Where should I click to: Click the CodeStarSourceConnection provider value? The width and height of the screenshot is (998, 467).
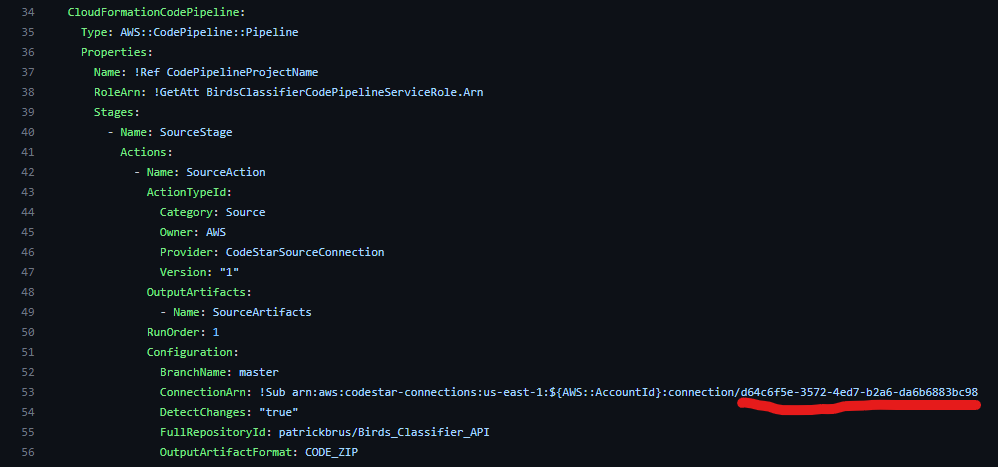(x=305, y=252)
